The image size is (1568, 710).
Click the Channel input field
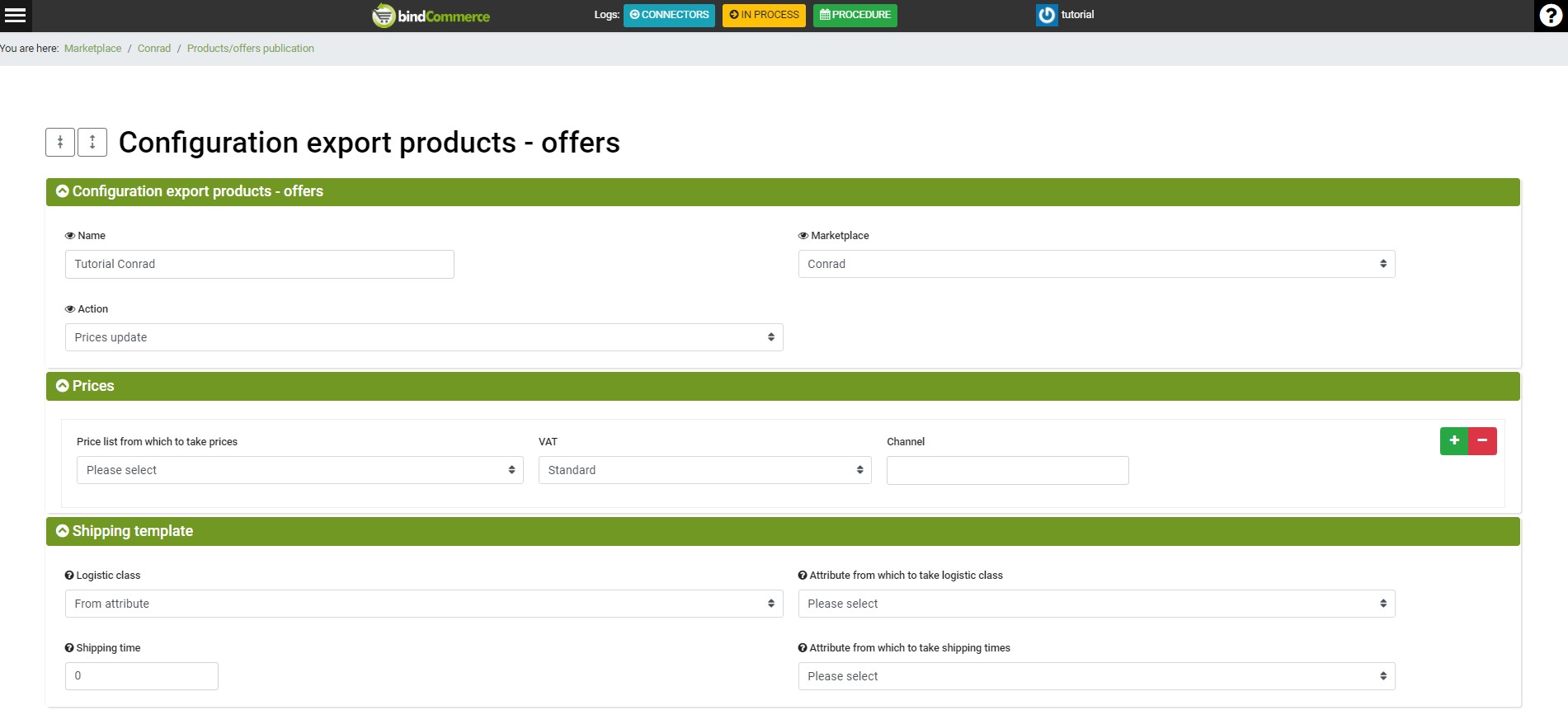click(1007, 470)
